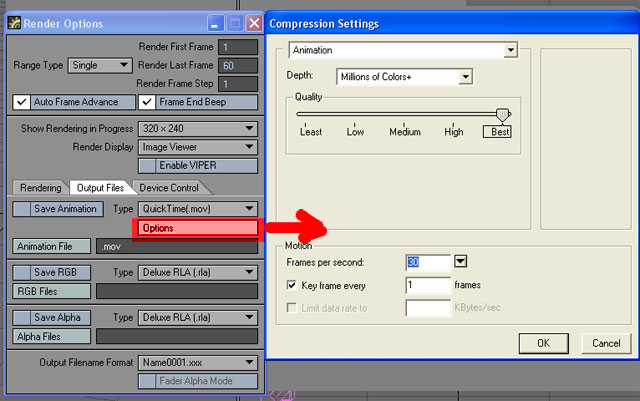Open the Save Alpha Type dropdown

coord(198,318)
